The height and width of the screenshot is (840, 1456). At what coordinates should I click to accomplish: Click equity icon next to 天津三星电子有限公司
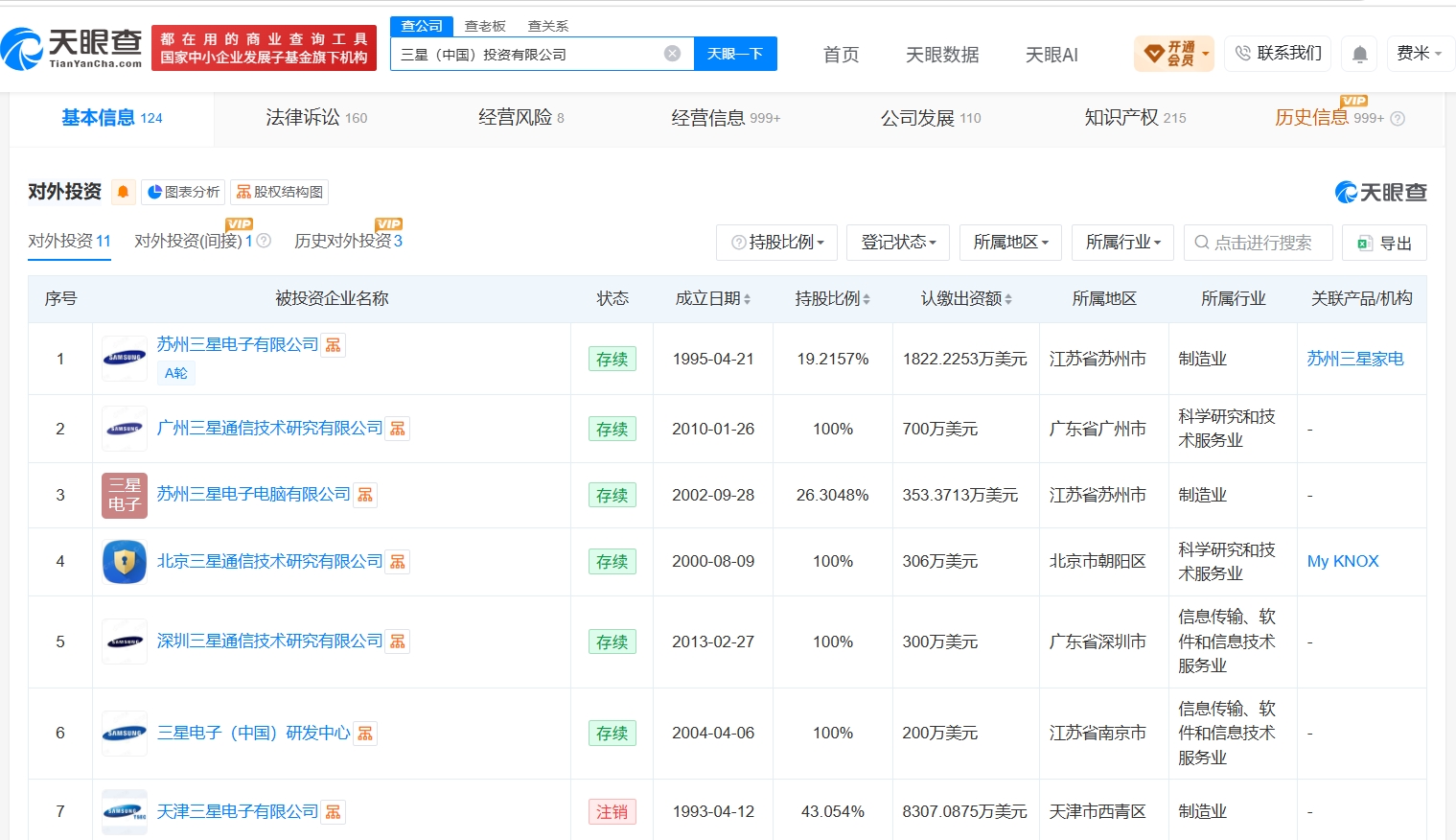[334, 812]
